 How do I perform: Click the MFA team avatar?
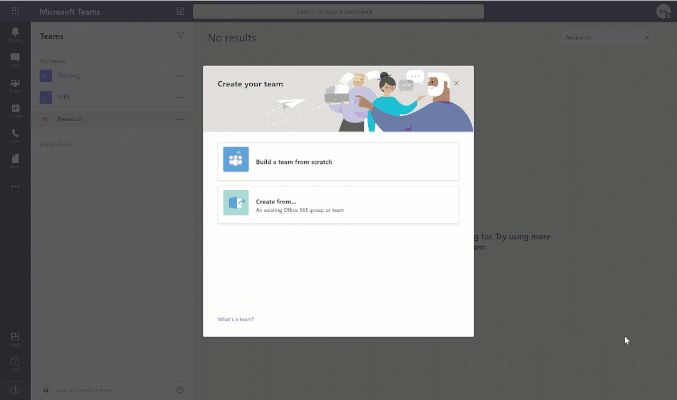[46, 97]
